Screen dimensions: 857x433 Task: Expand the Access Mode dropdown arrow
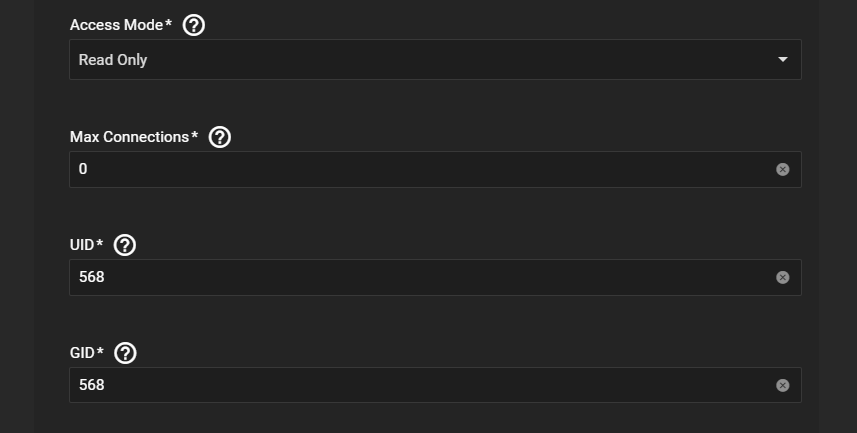(x=782, y=60)
